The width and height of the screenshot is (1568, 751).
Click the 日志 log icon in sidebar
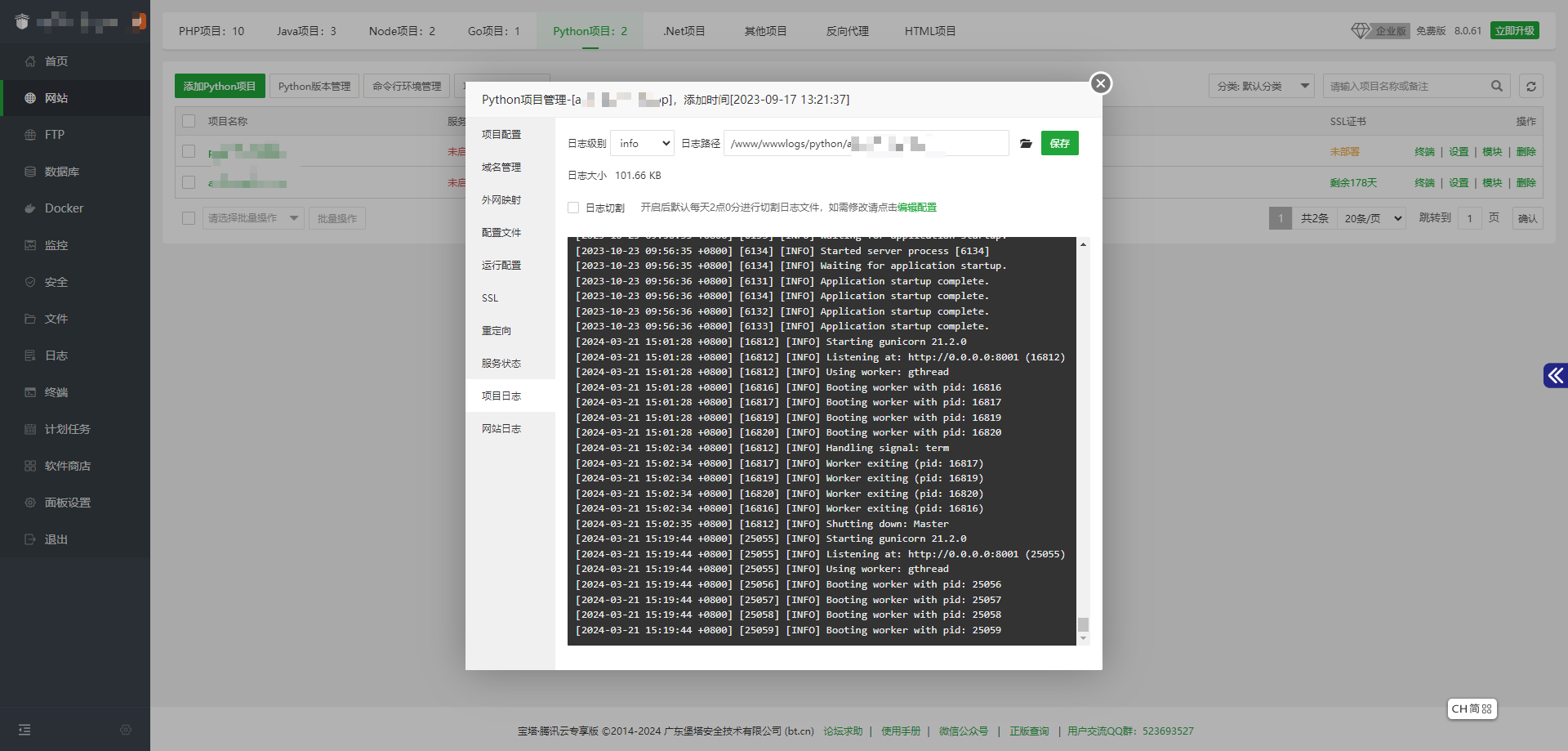click(30, 355)
